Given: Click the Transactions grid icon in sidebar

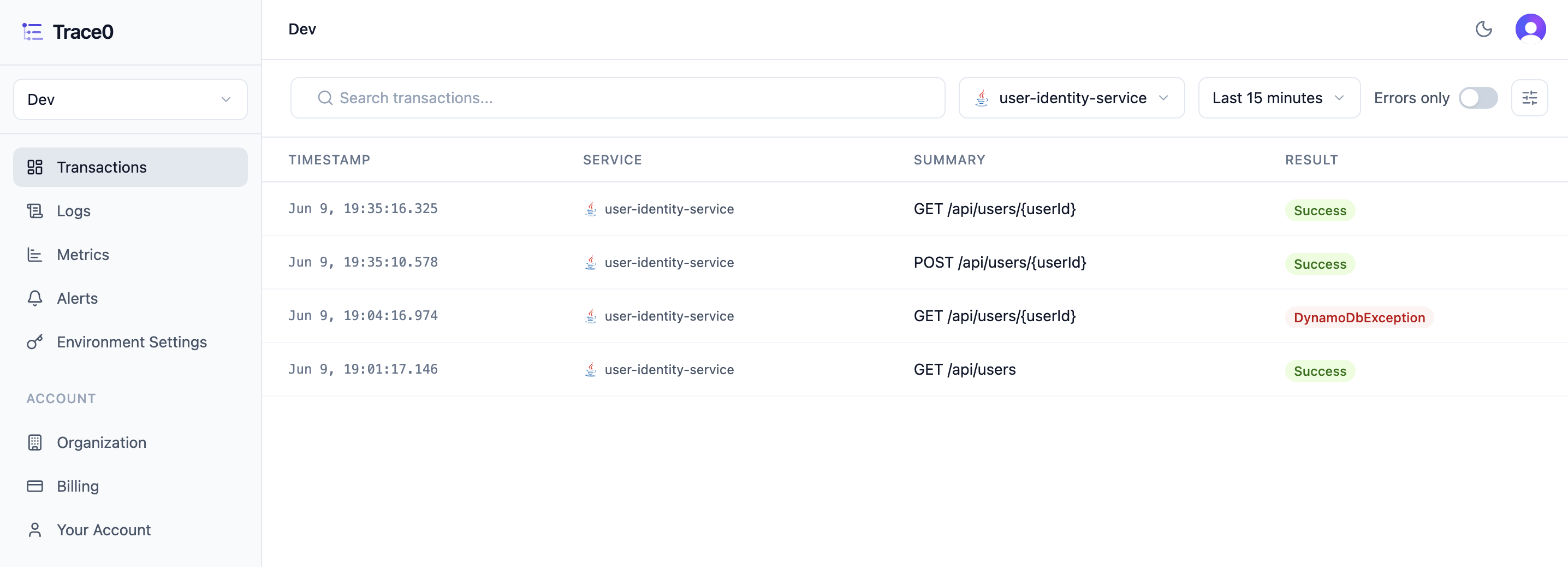Looking at the screenshot, I should (x=35, y=167).
